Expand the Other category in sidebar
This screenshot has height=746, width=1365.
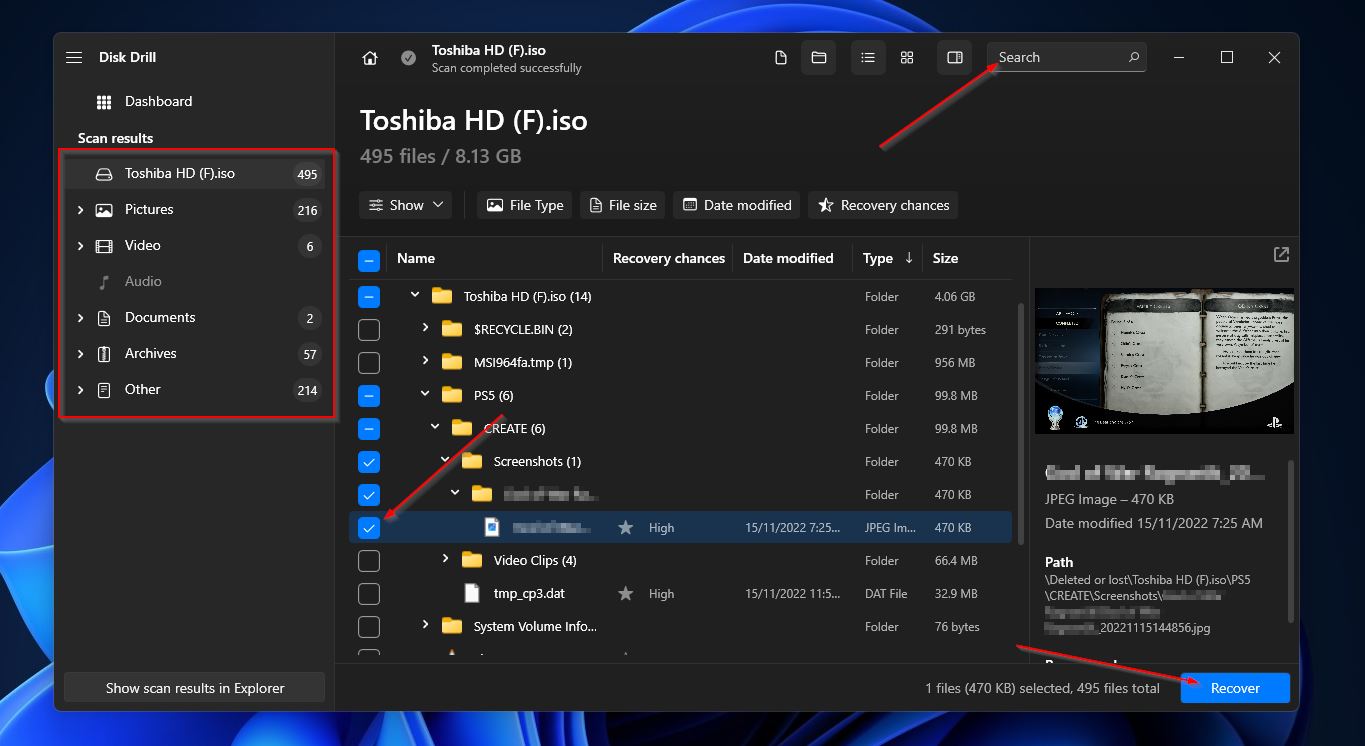(x=80, y=390)
